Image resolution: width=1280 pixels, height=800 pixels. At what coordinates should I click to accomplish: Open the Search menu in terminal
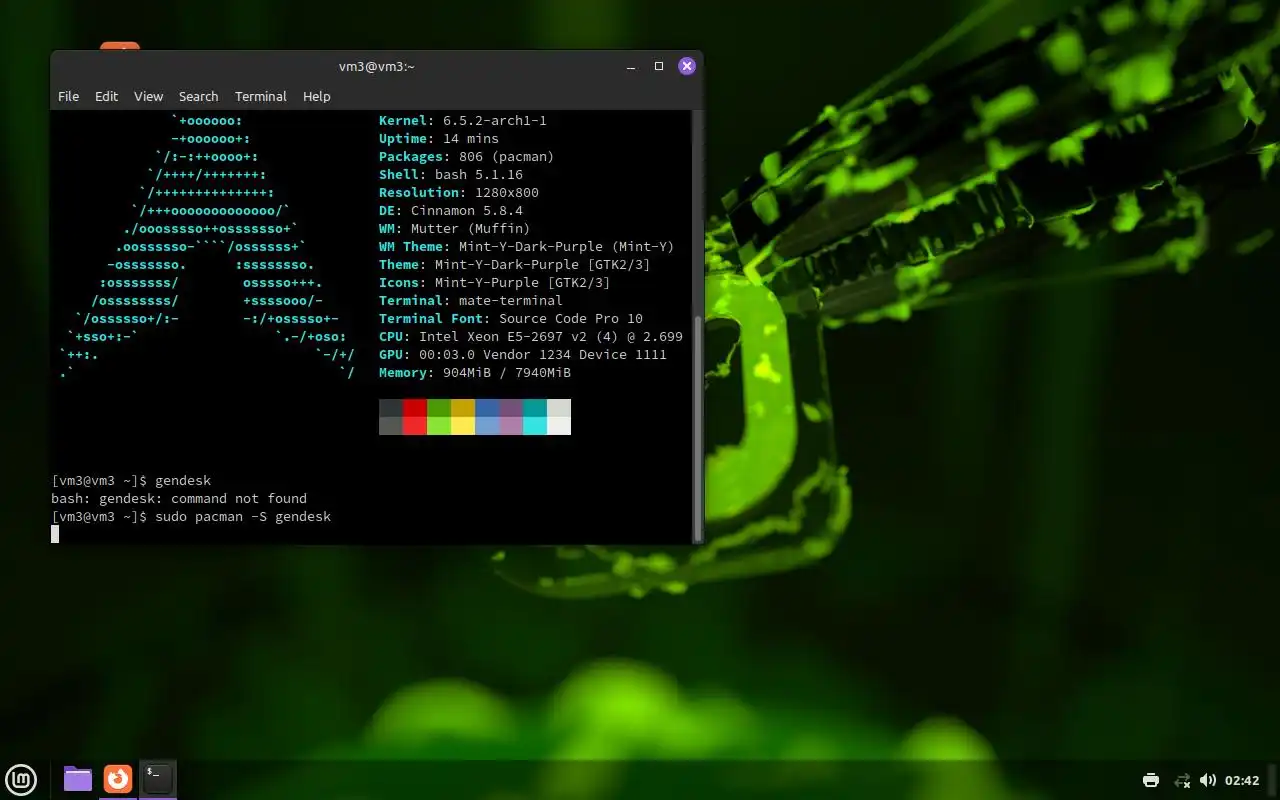198,96
